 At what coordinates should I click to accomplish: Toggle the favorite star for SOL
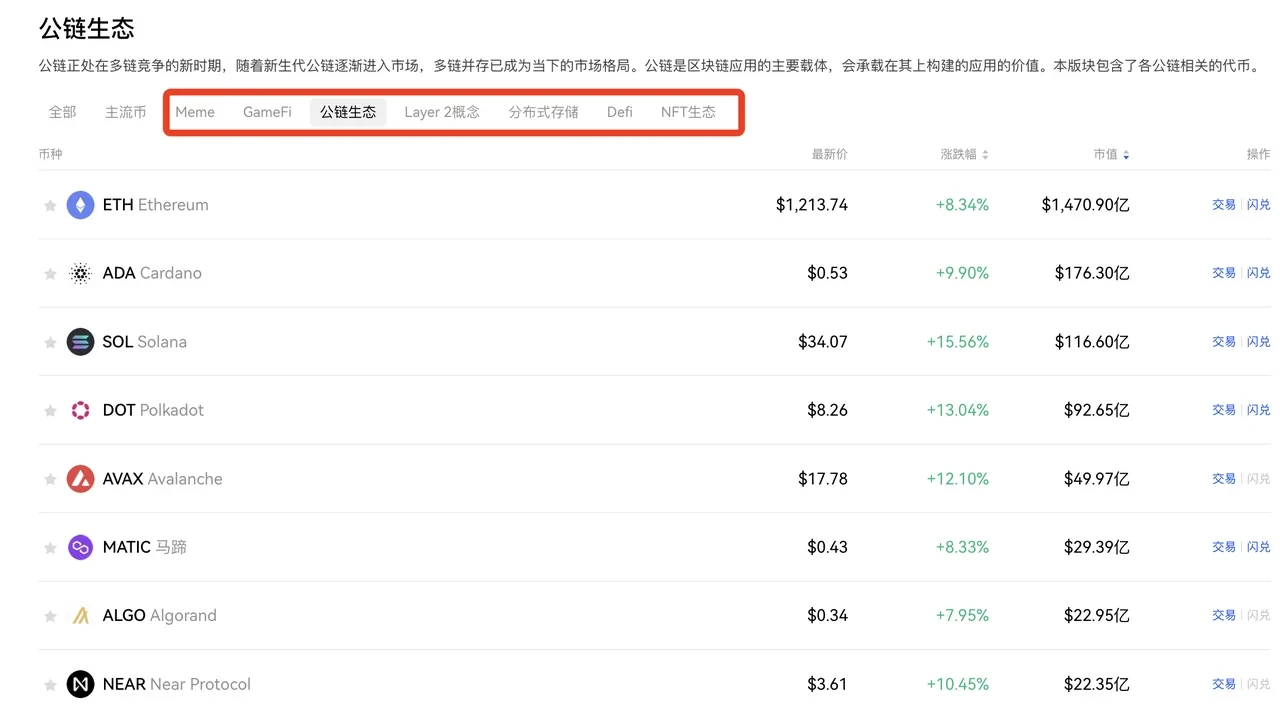point(50,343)
